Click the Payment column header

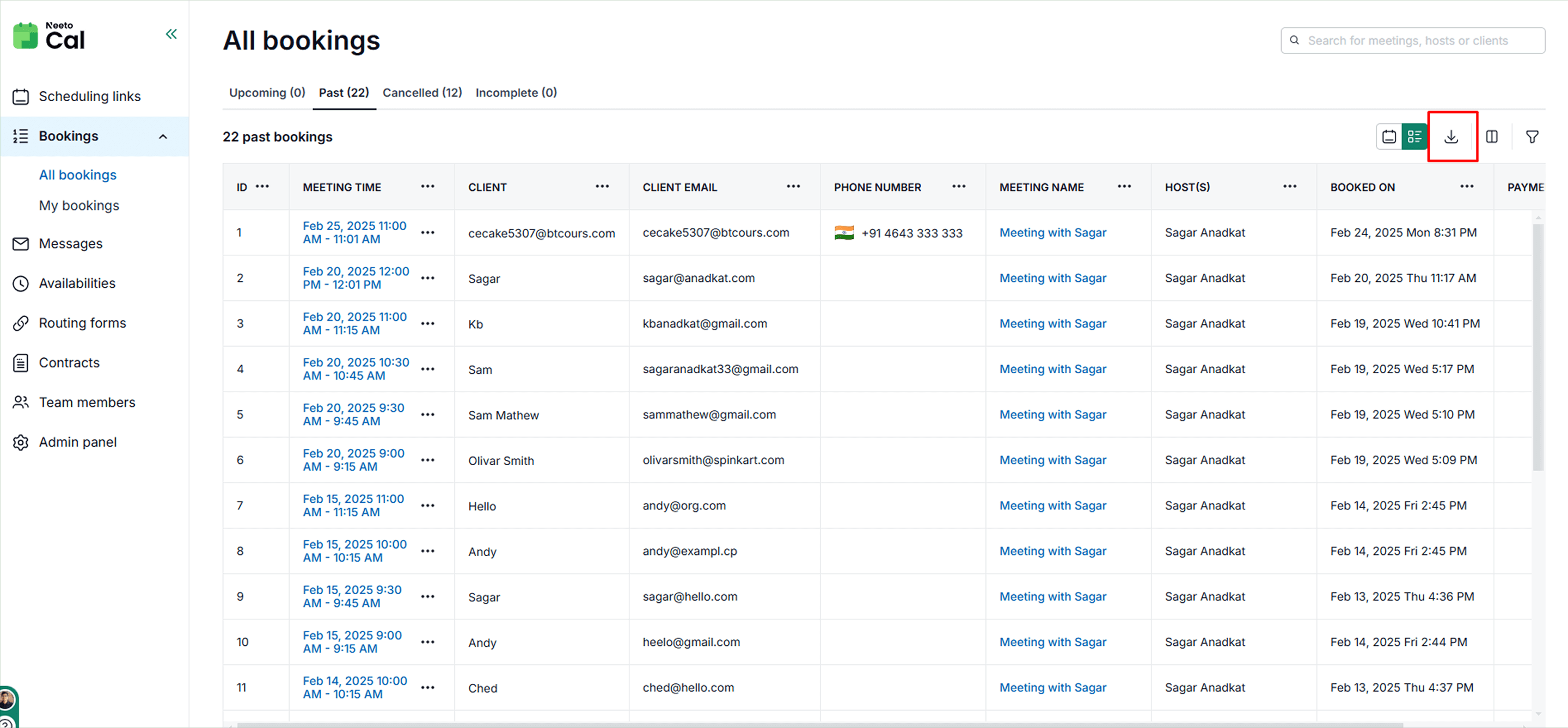(x=1526, y=187)
